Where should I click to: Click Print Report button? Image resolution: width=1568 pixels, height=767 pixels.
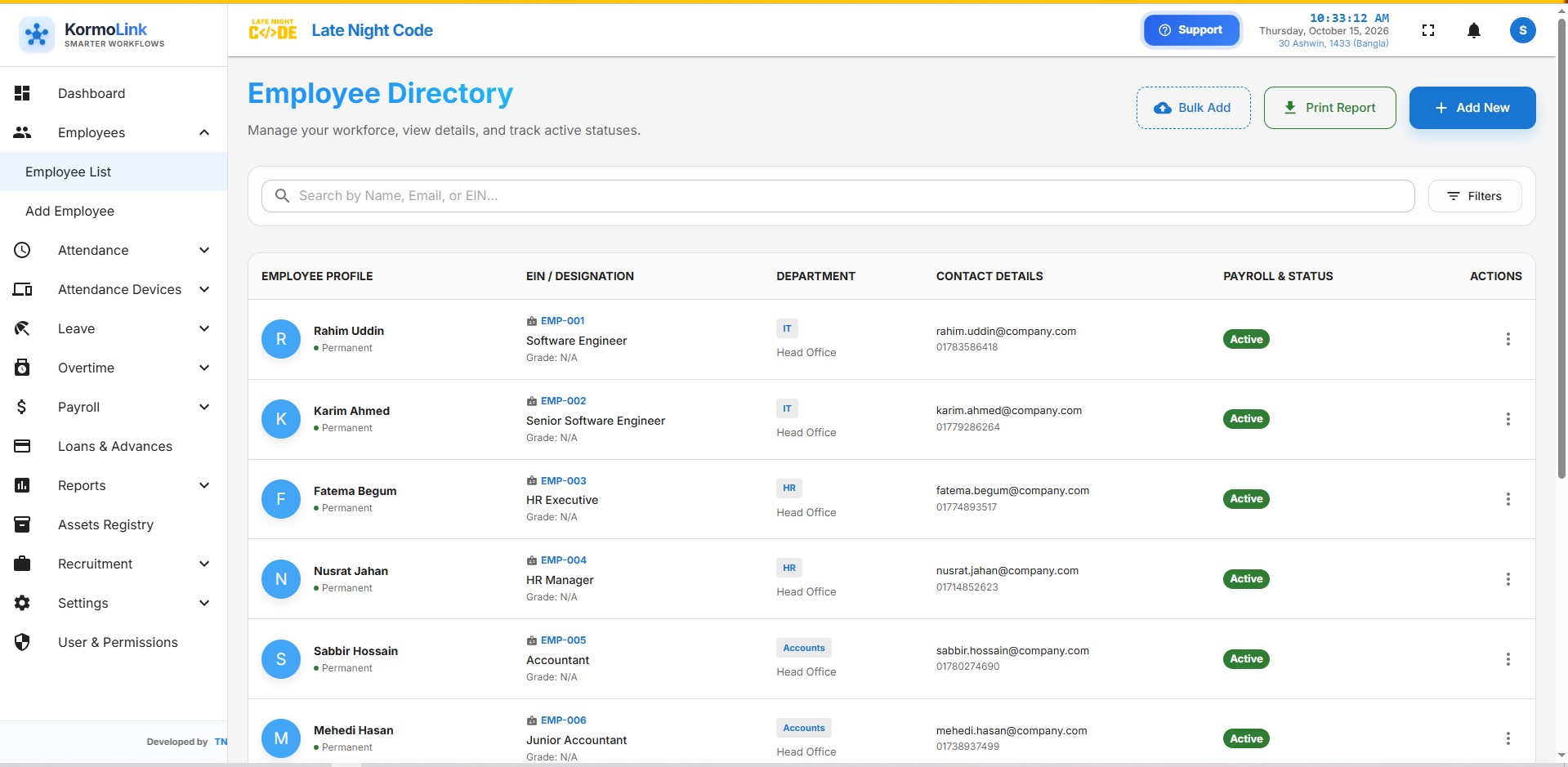pos(1329,108)
